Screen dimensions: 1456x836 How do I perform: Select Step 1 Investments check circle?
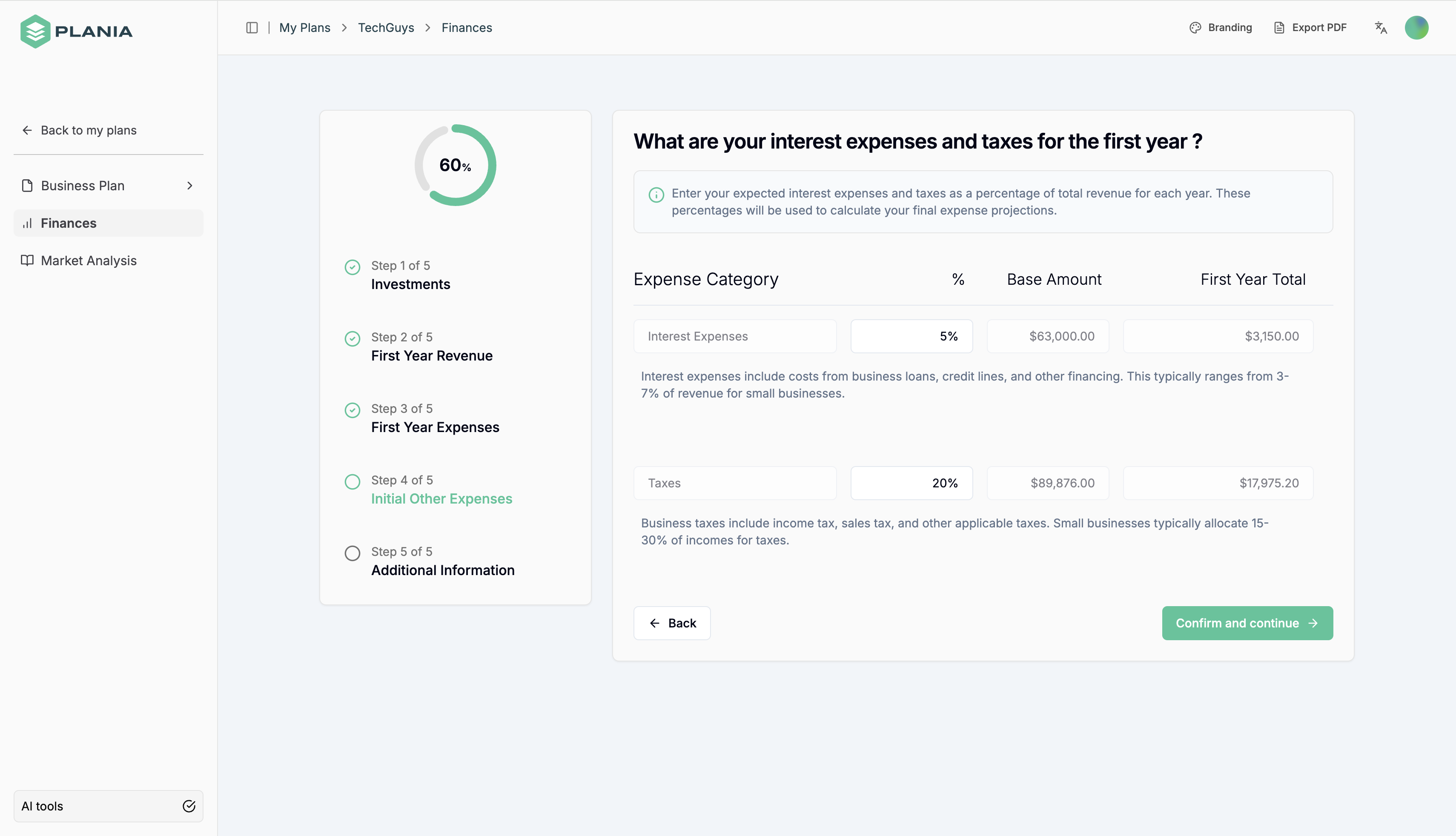pyautogui.click(x=353, y=267)
